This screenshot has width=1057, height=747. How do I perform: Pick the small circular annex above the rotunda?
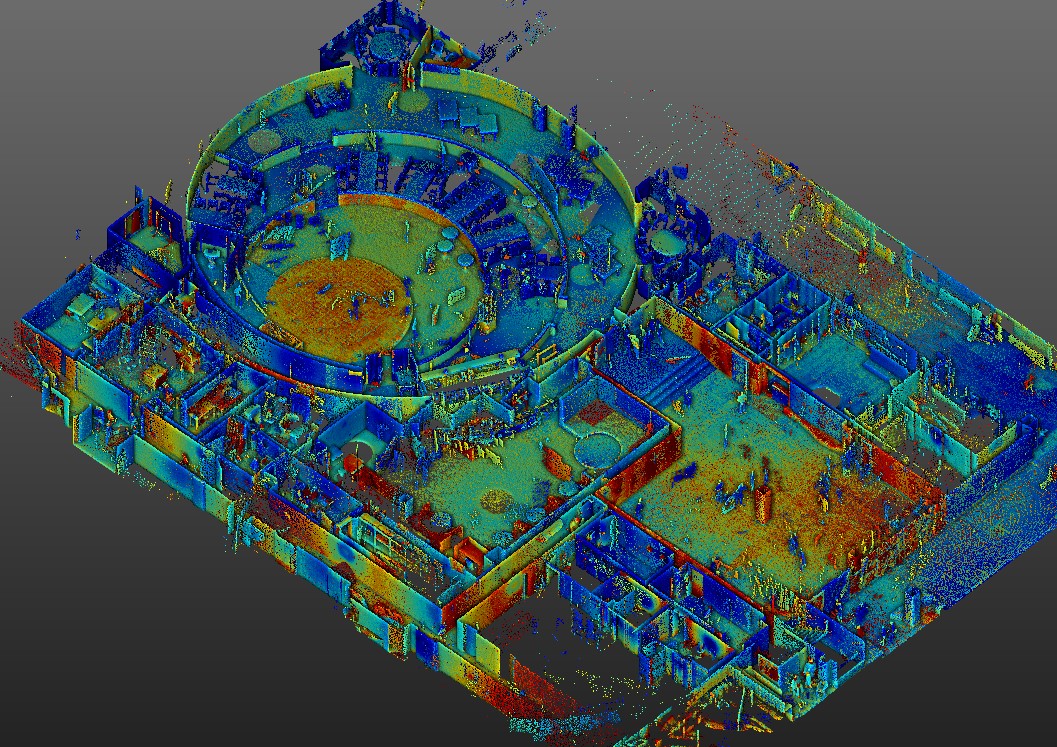click(386, 45)
